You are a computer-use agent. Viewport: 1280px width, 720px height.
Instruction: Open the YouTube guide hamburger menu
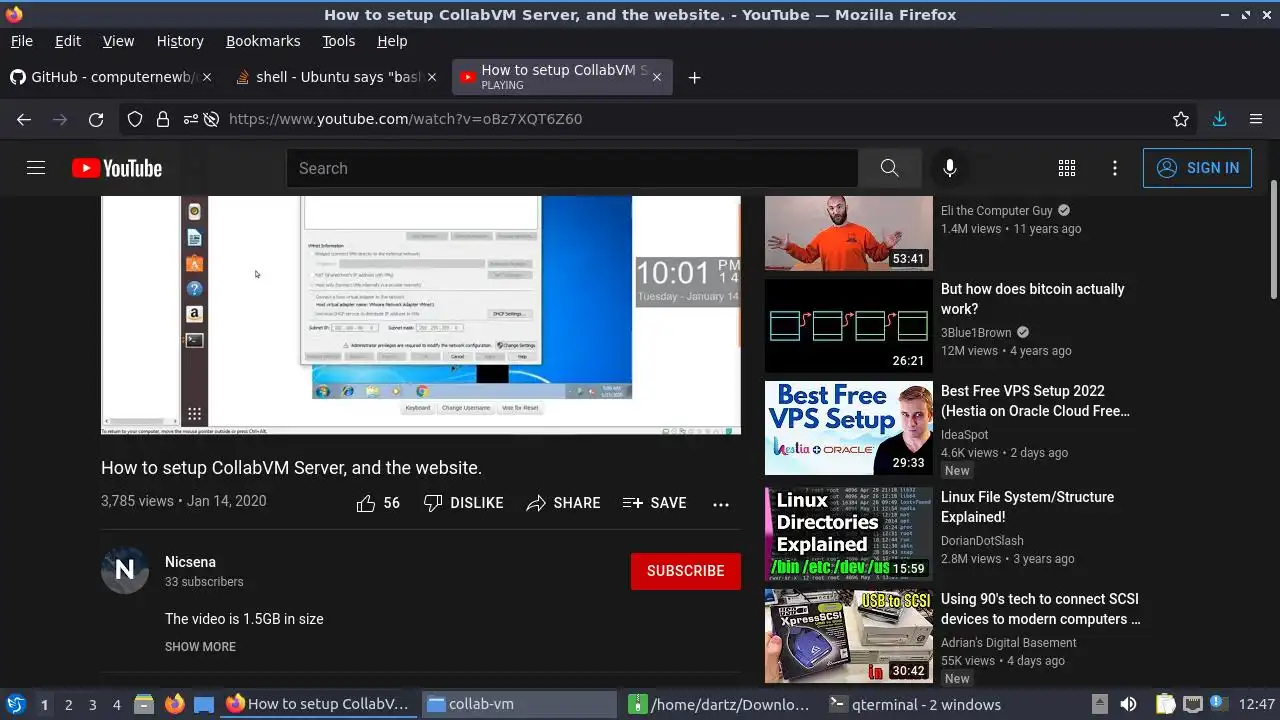36,168
